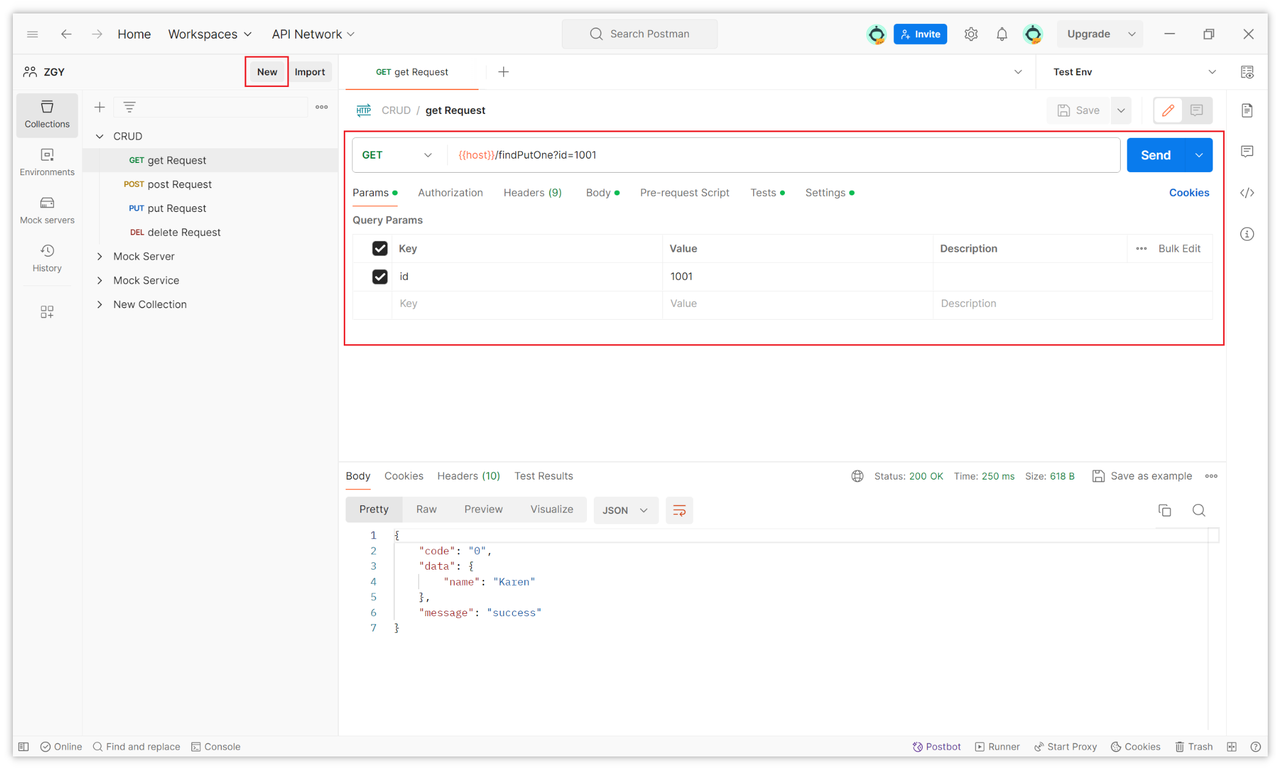Viewport: 1280px width, 773px height.
Task: Click Save as example
Action: click(1142, 476)
